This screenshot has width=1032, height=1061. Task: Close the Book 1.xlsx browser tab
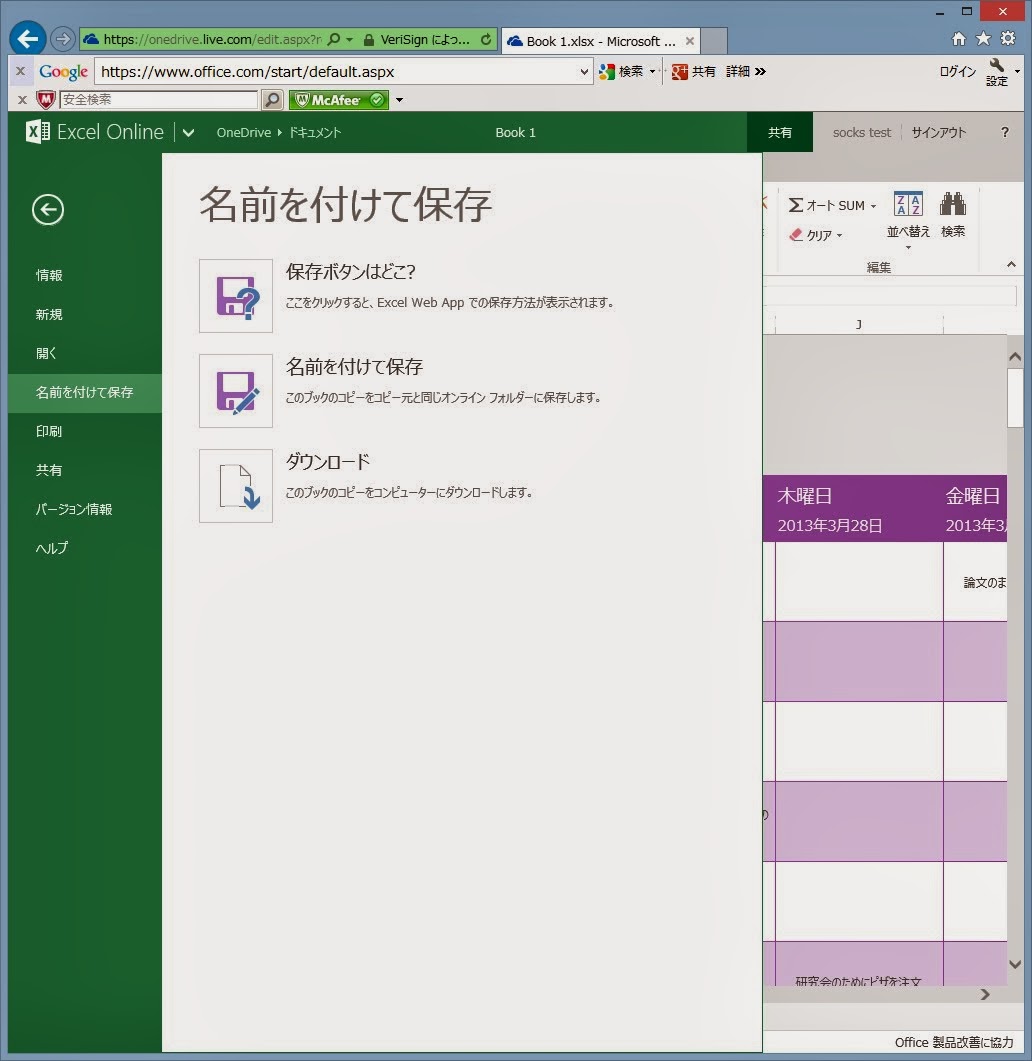pos(690,41)
